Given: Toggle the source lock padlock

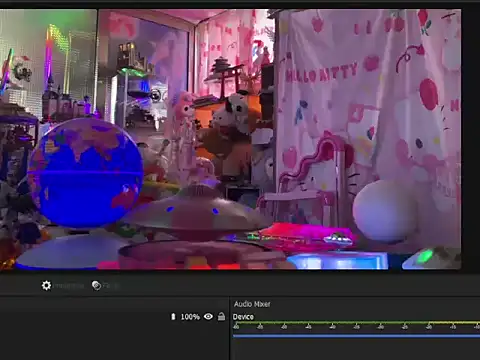Looking at the screenshot, I should tap(221, 316).
